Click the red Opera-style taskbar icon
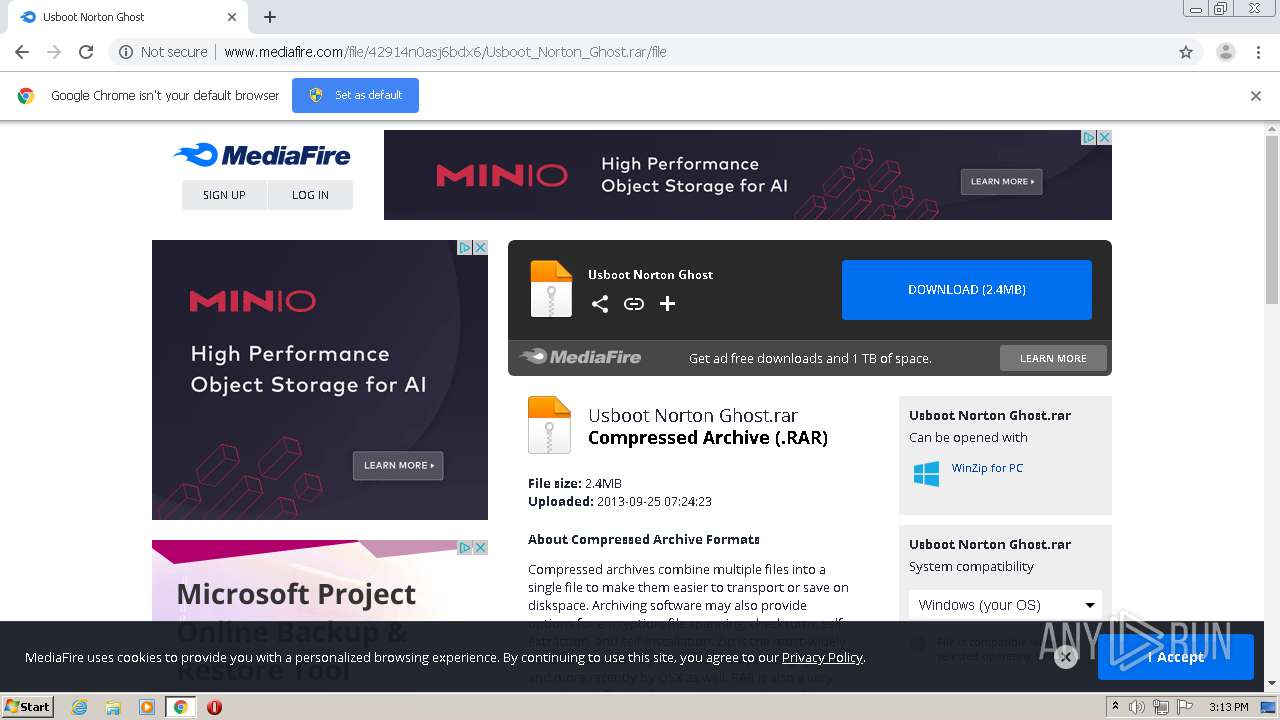1280x720 pixels. tap(214, 707)
